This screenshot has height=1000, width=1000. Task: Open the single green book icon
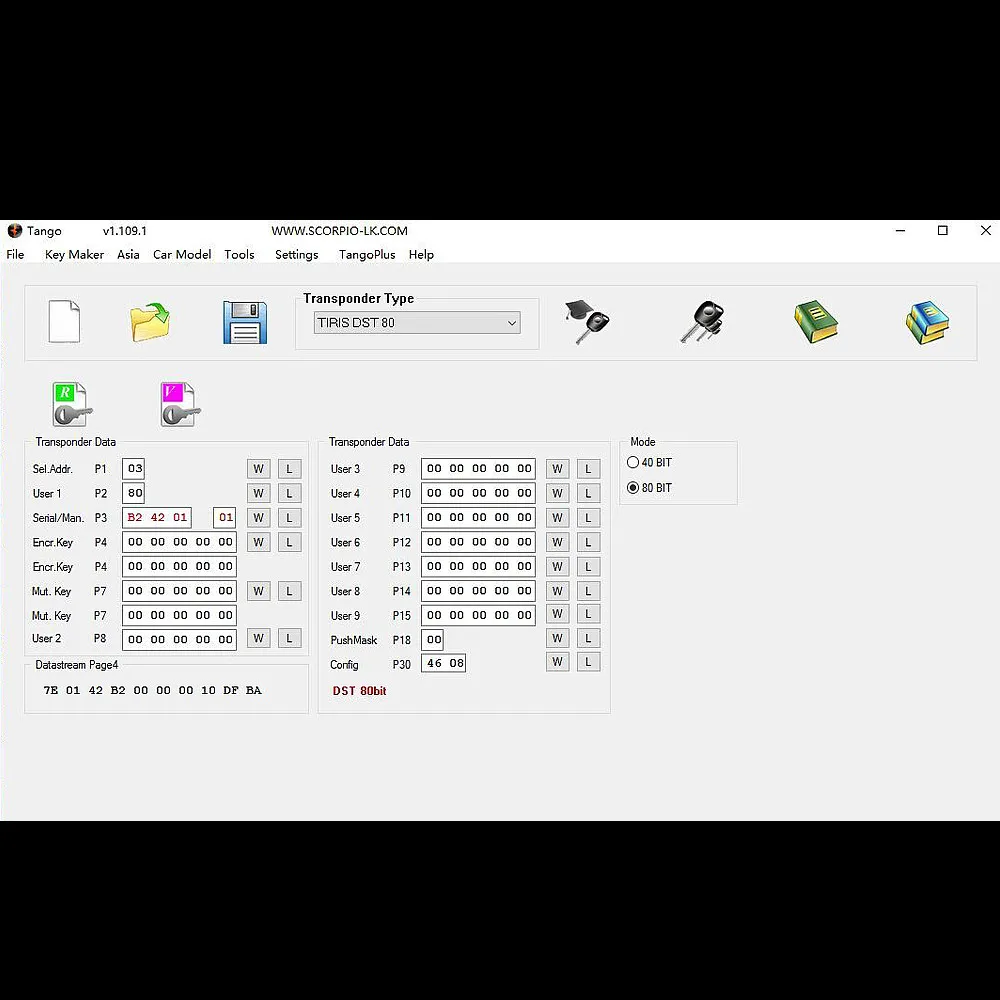point(816,322)
